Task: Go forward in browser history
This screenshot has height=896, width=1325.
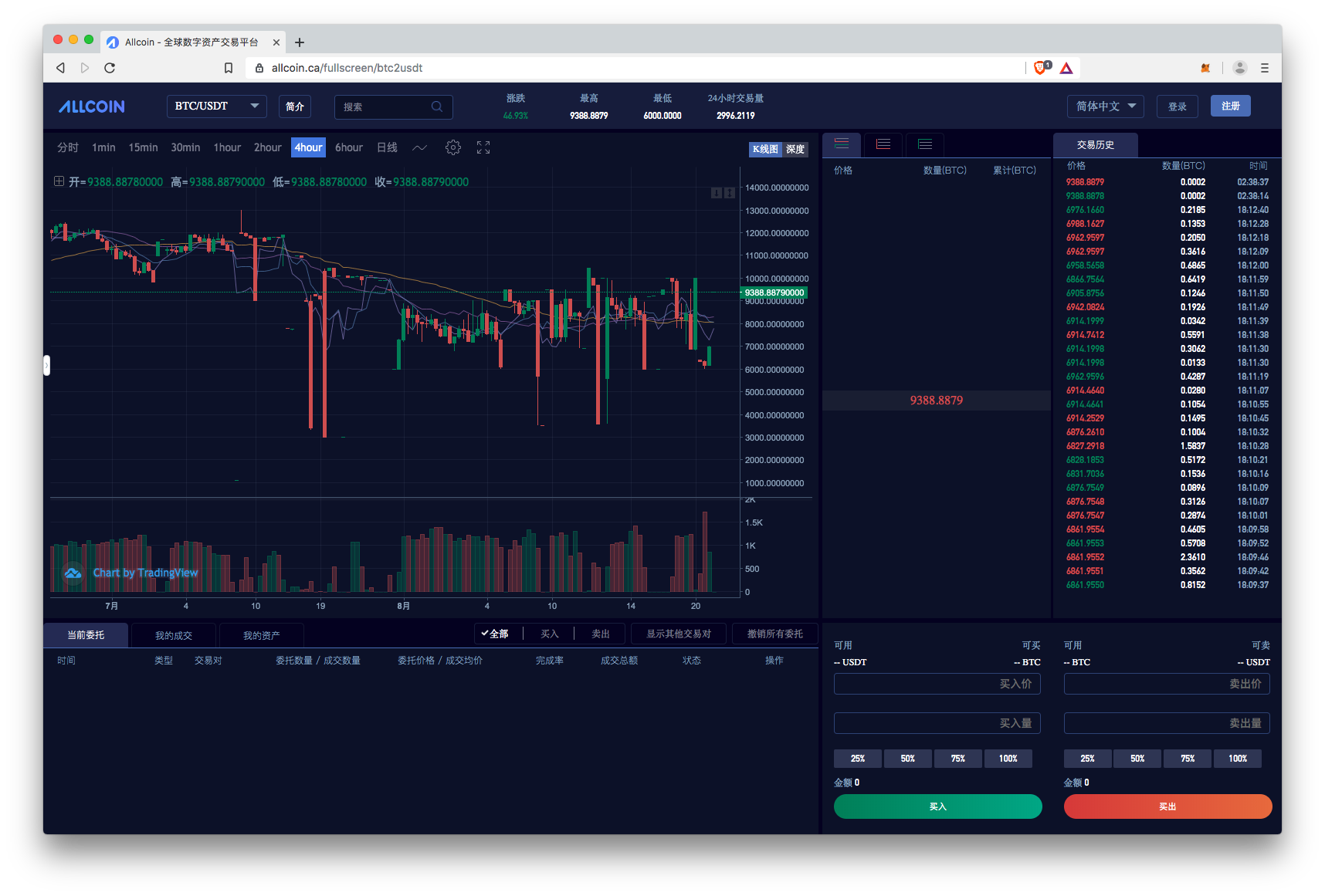Action: point(85,68)
